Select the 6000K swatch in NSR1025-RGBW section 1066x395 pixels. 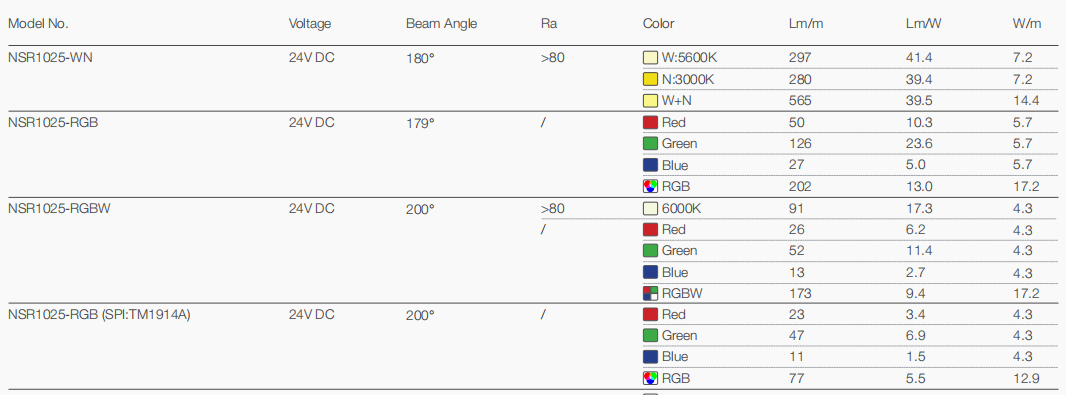[651, 209]
